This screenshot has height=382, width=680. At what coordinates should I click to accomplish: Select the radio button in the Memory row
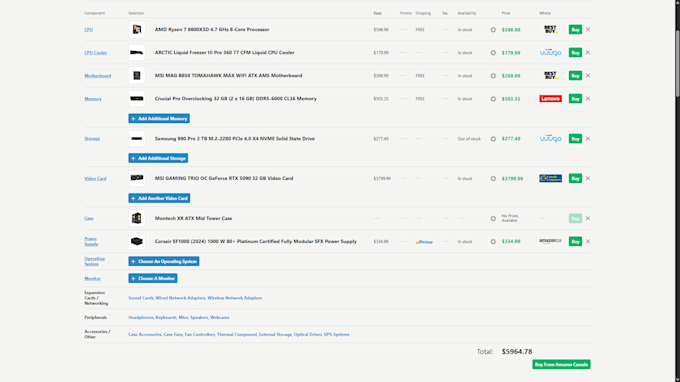point(493,99)
